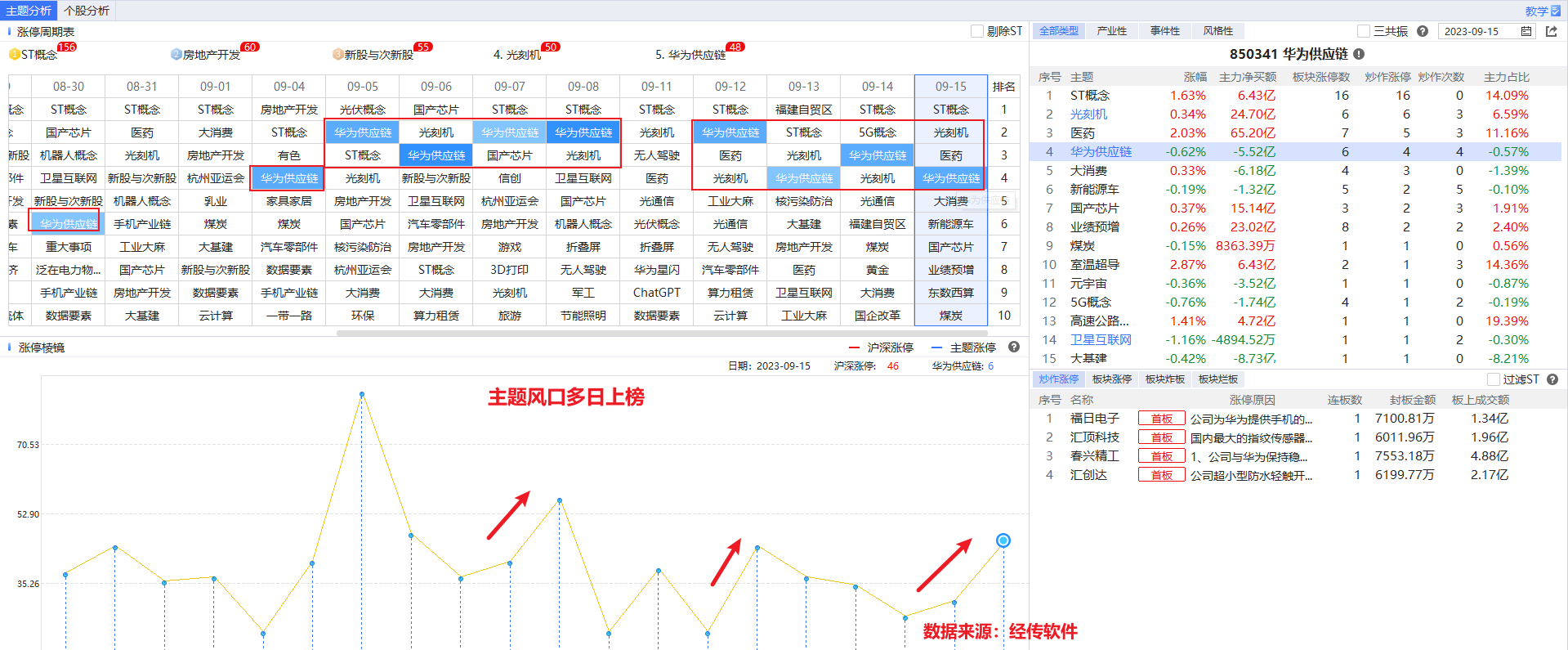1568x650 pixels.
Task: Select the highlighted chart point for 09-15
Action: [x=1003, y=540]
